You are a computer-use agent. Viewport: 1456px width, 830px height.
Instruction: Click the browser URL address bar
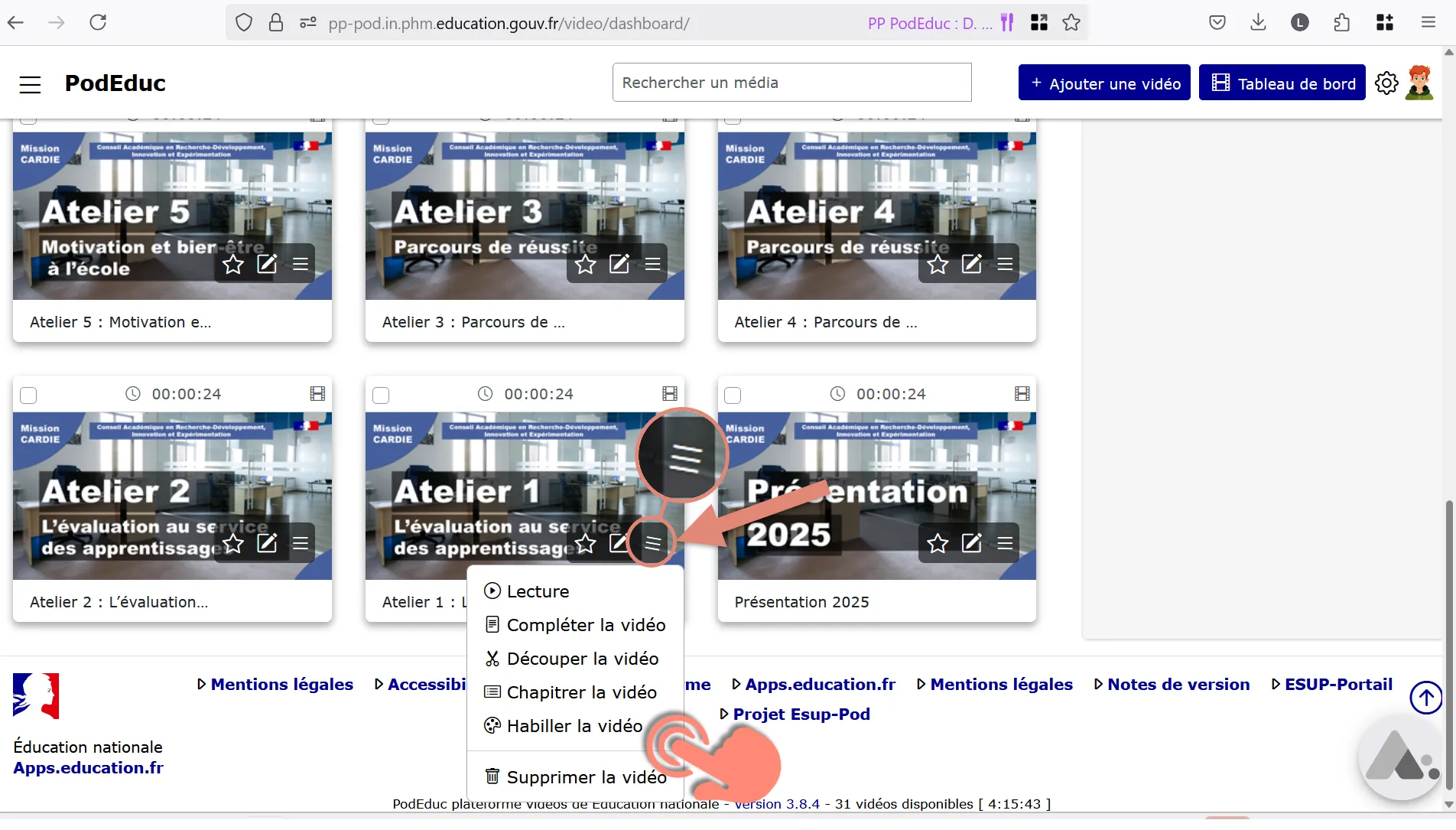point(509,23)
